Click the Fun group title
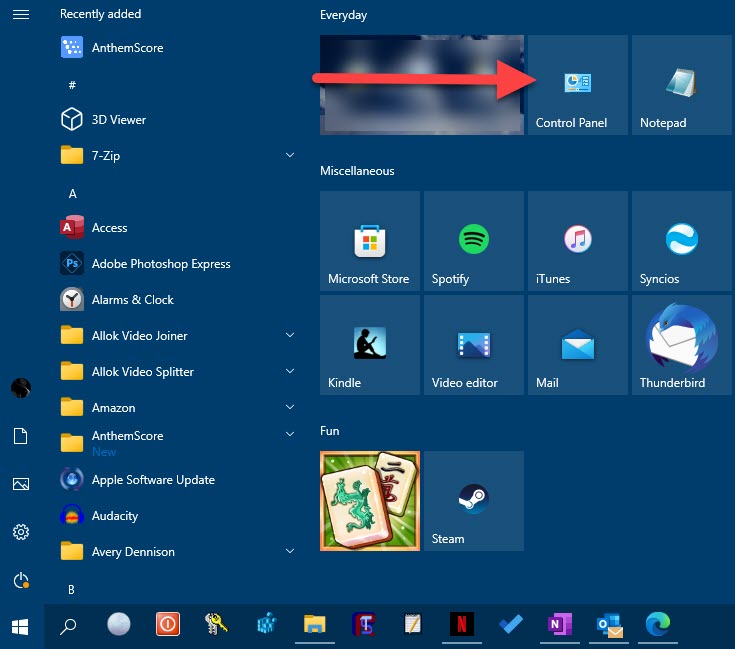 tap(330, 431)
